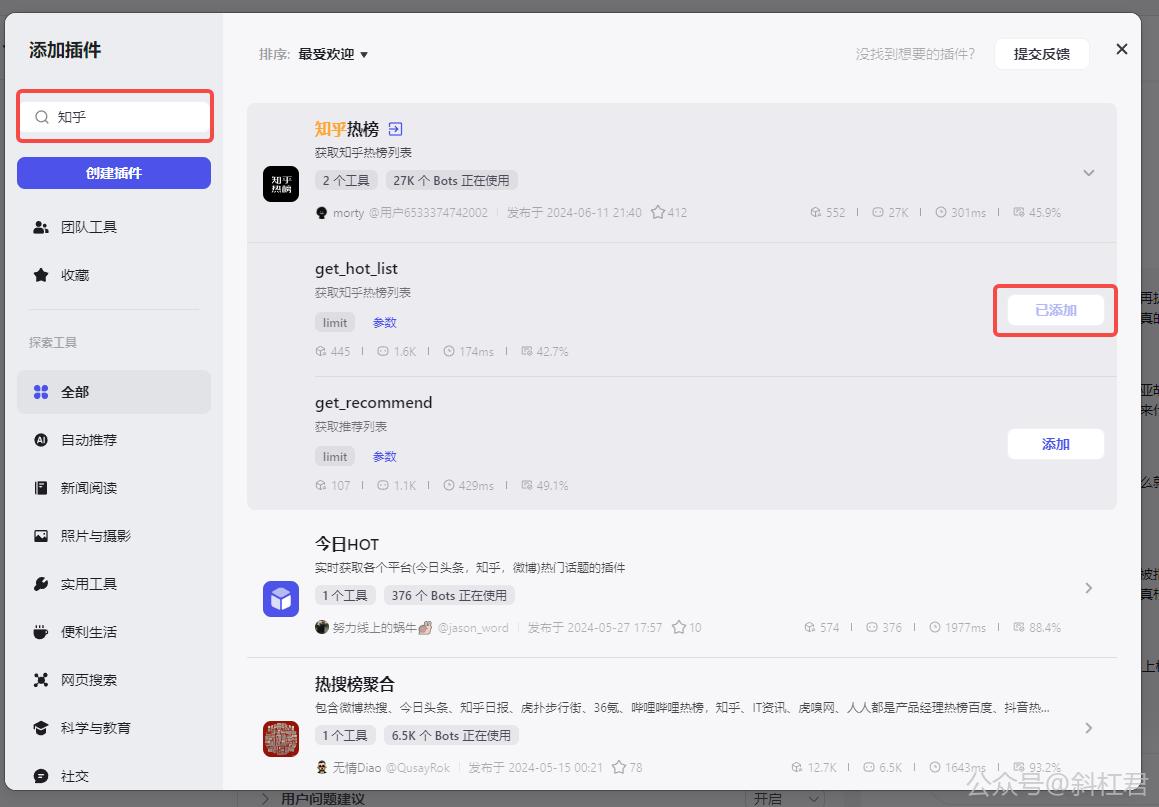
Task: Click the 新闻阅读 book icon
Action: (41, 488)
